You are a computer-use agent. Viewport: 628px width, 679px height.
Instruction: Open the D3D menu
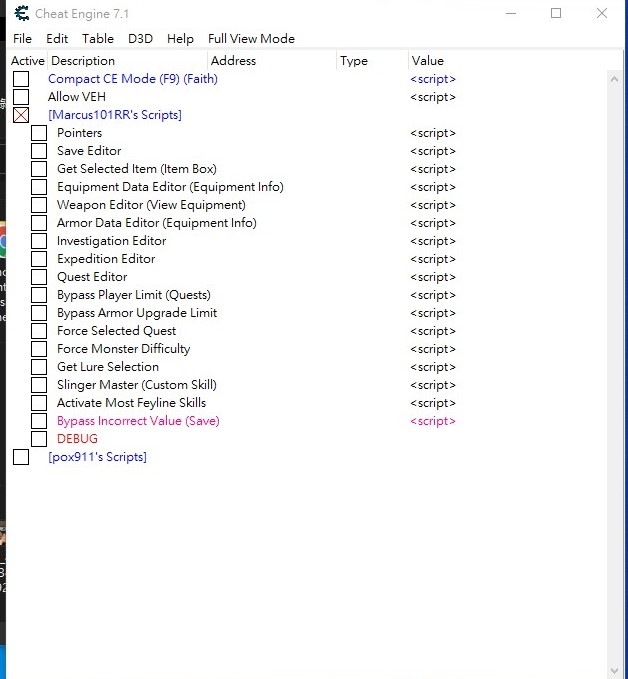[x=140, y=39]
